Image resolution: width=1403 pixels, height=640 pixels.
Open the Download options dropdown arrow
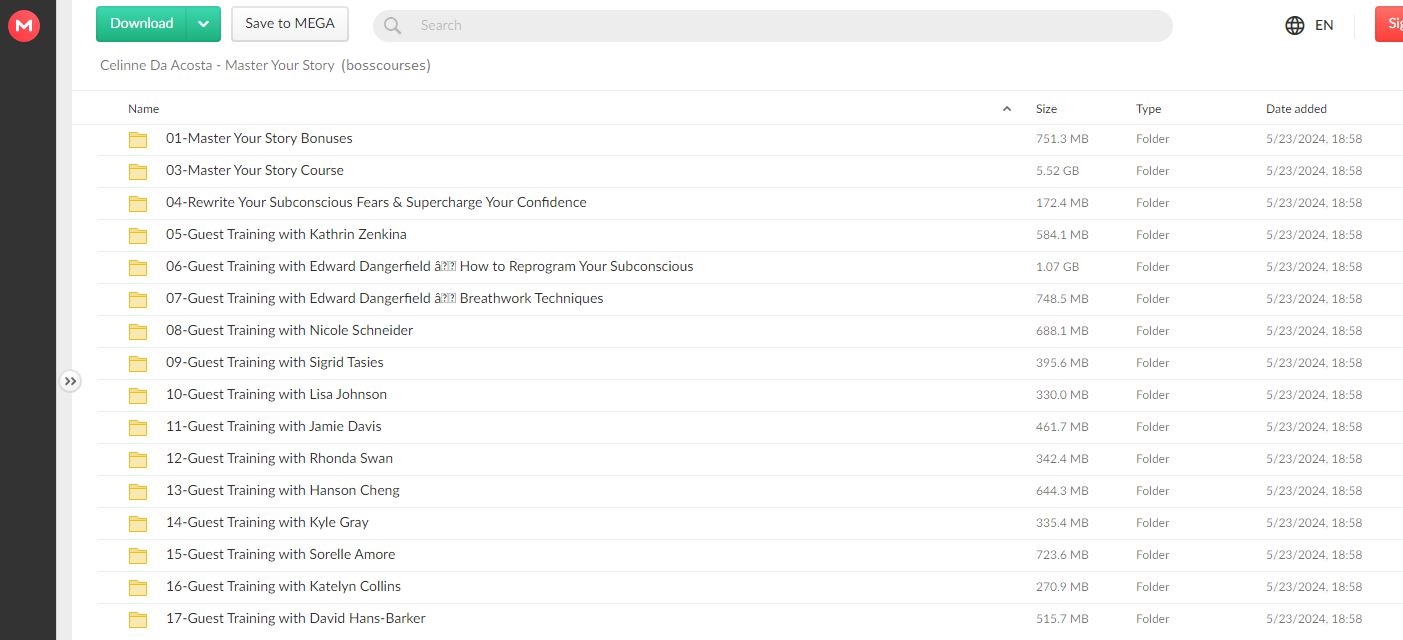tap(204, 24)
